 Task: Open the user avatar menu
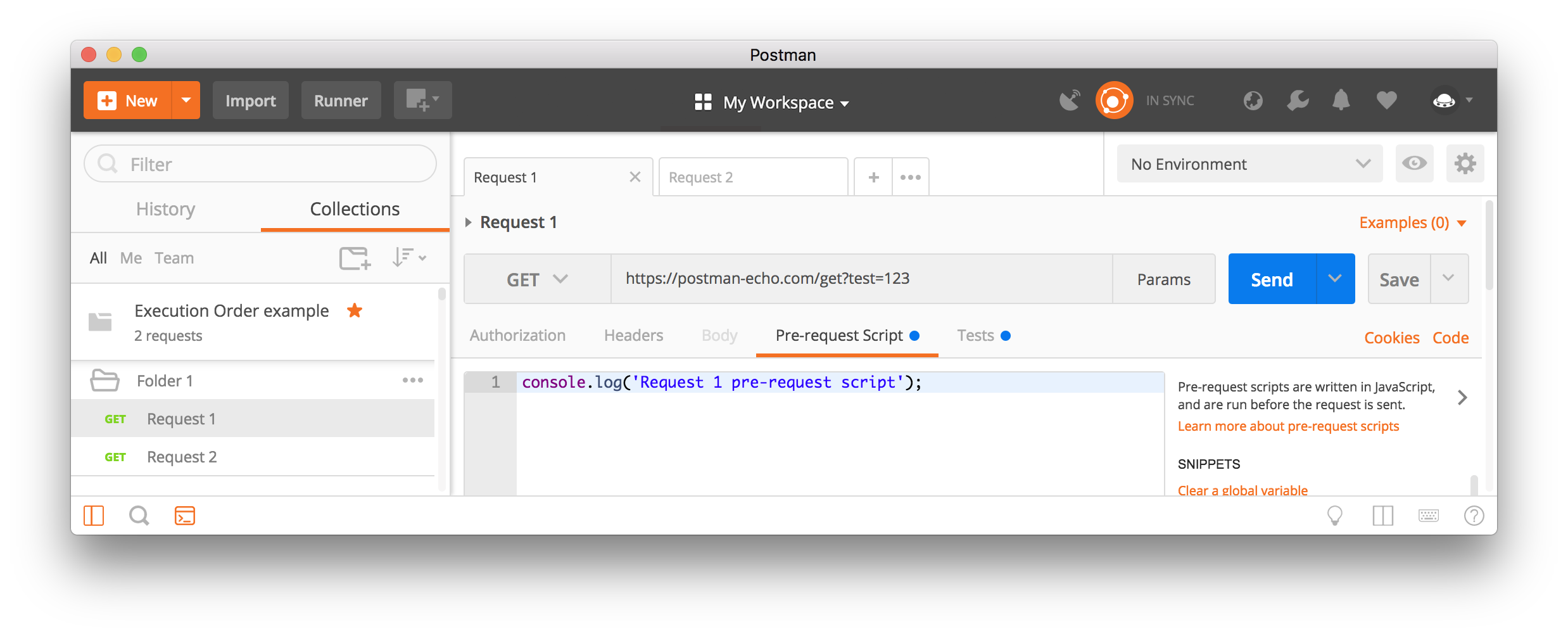1451,100
